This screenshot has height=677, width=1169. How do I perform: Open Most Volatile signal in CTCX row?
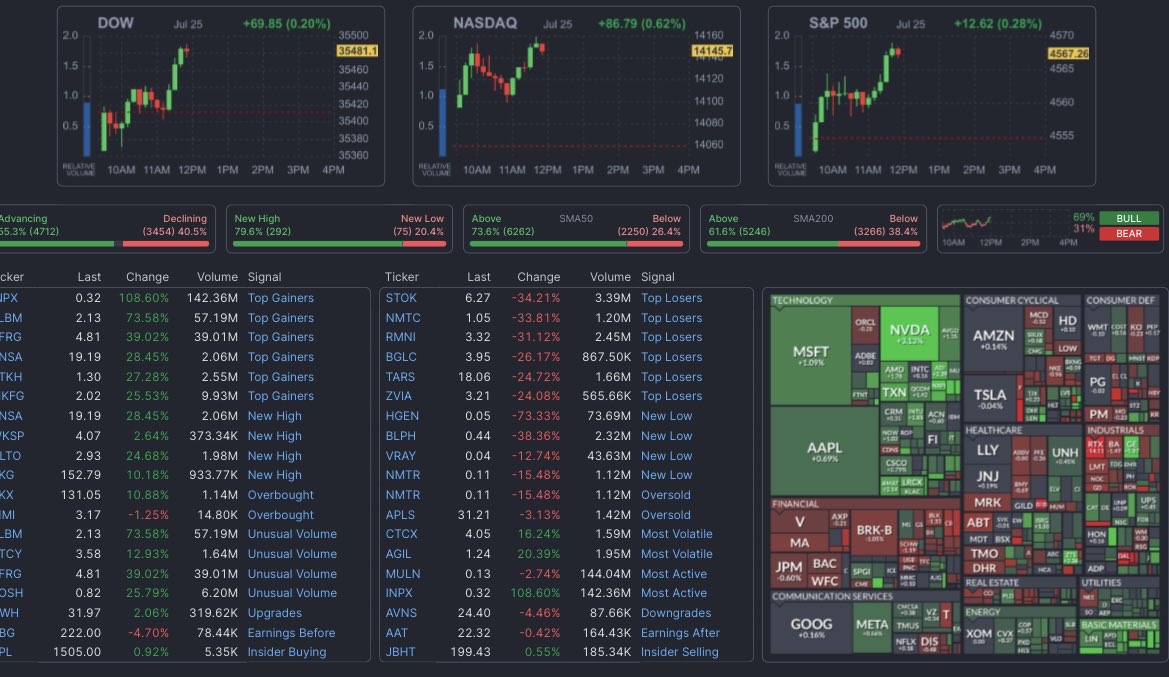tap(677, 534)
